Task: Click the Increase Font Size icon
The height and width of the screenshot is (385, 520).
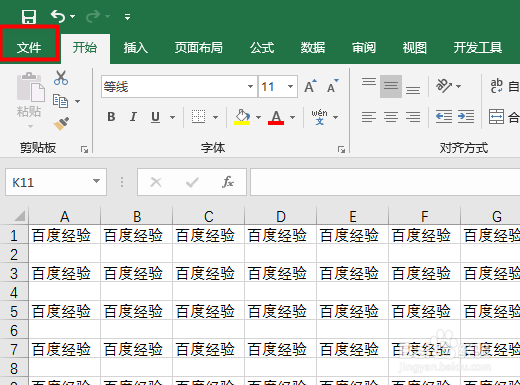Action: (311, 86)
